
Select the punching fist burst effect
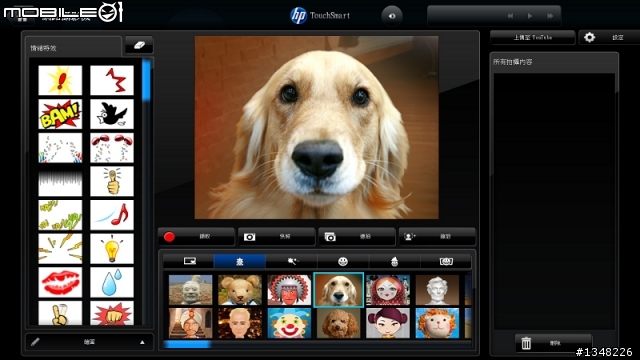coord(112,313)
